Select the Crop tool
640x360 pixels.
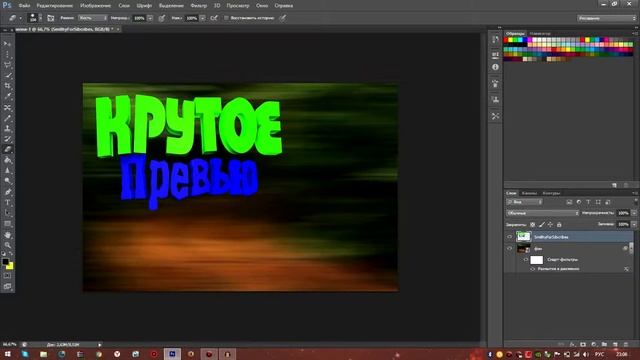(x=7, y=86)
